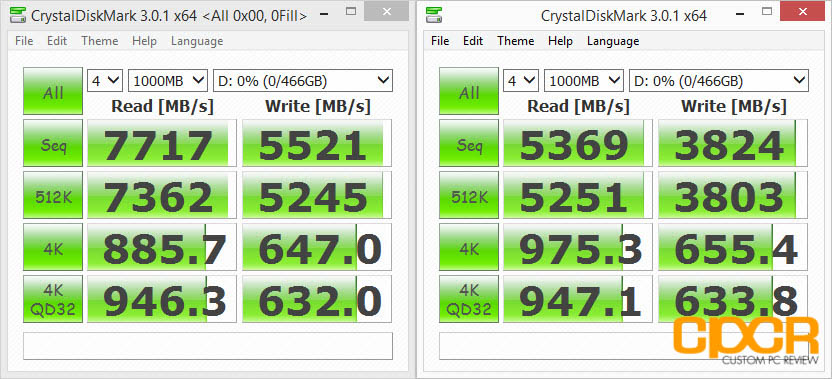This screenshot has width=832, height=379.
Task: Click 4K QD32 write result 633.8
Action: point(733,299)
